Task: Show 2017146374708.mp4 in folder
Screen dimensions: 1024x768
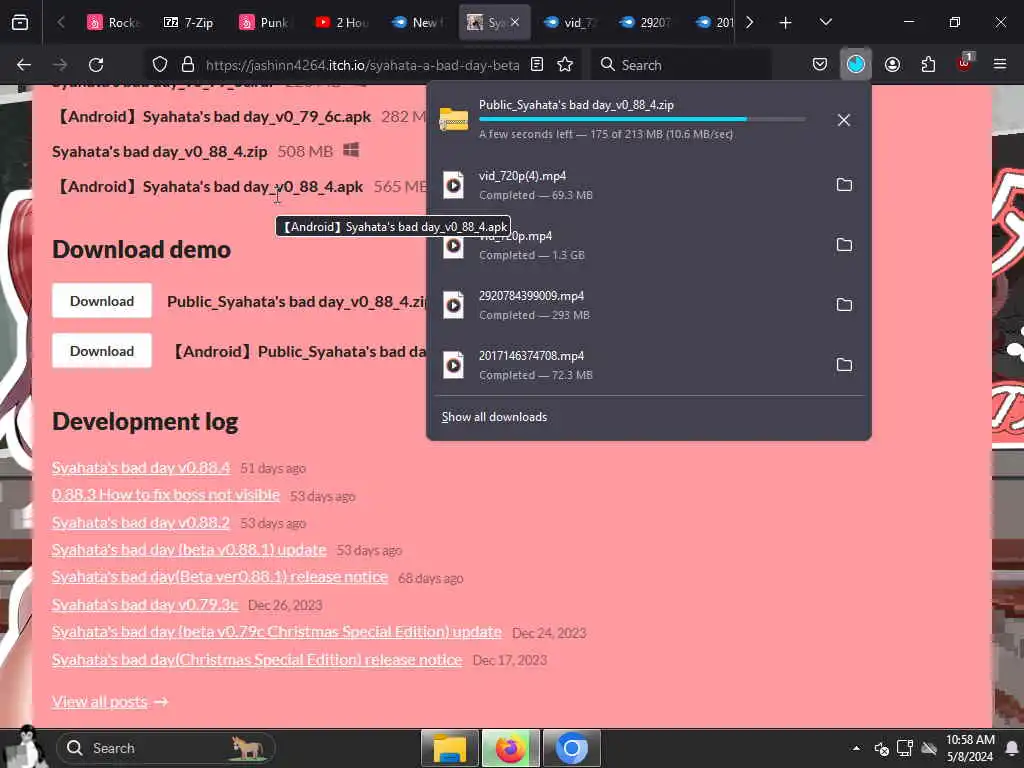Action: 844,365
